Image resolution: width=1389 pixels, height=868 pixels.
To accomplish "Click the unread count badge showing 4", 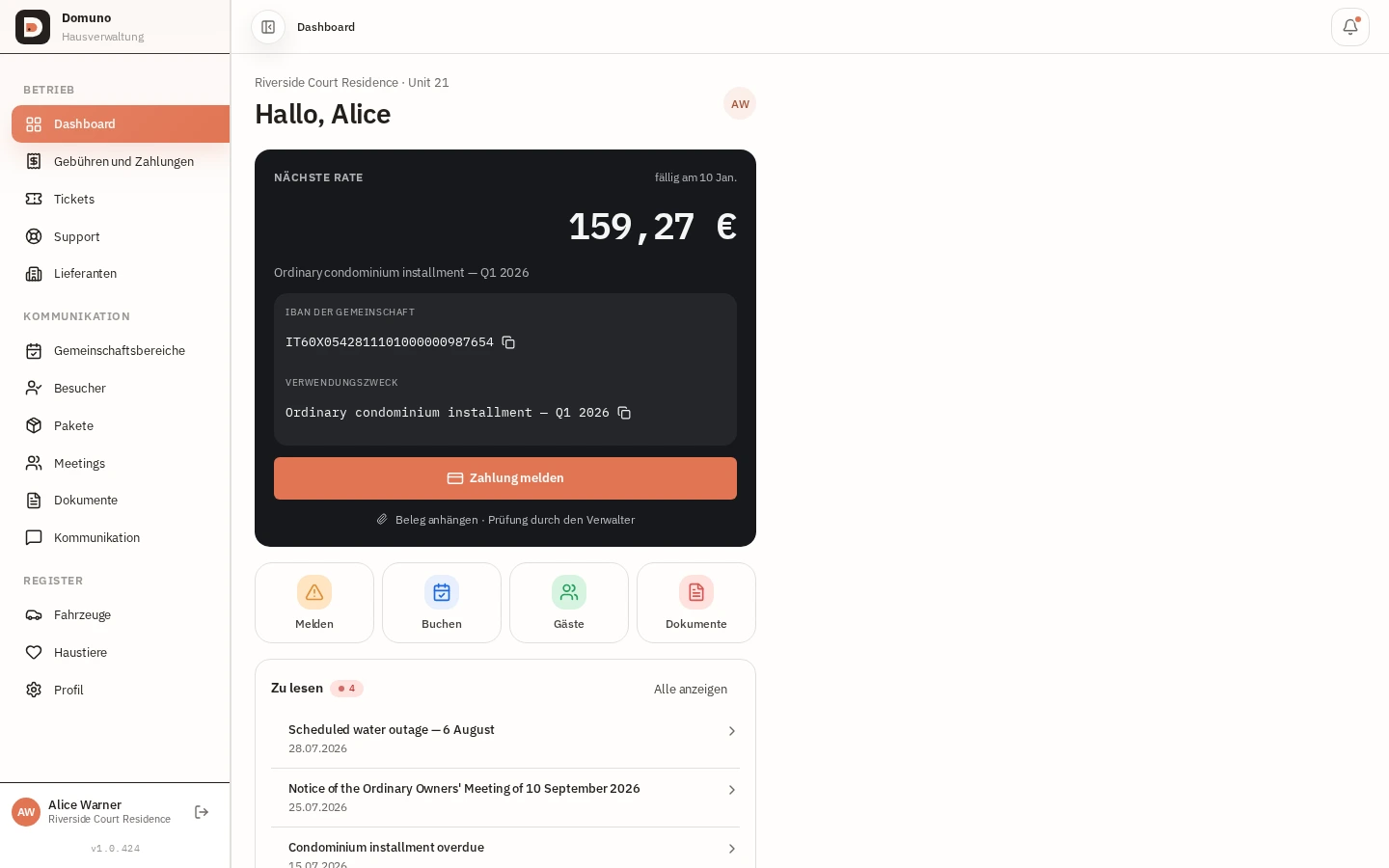I will click(346, 689).
